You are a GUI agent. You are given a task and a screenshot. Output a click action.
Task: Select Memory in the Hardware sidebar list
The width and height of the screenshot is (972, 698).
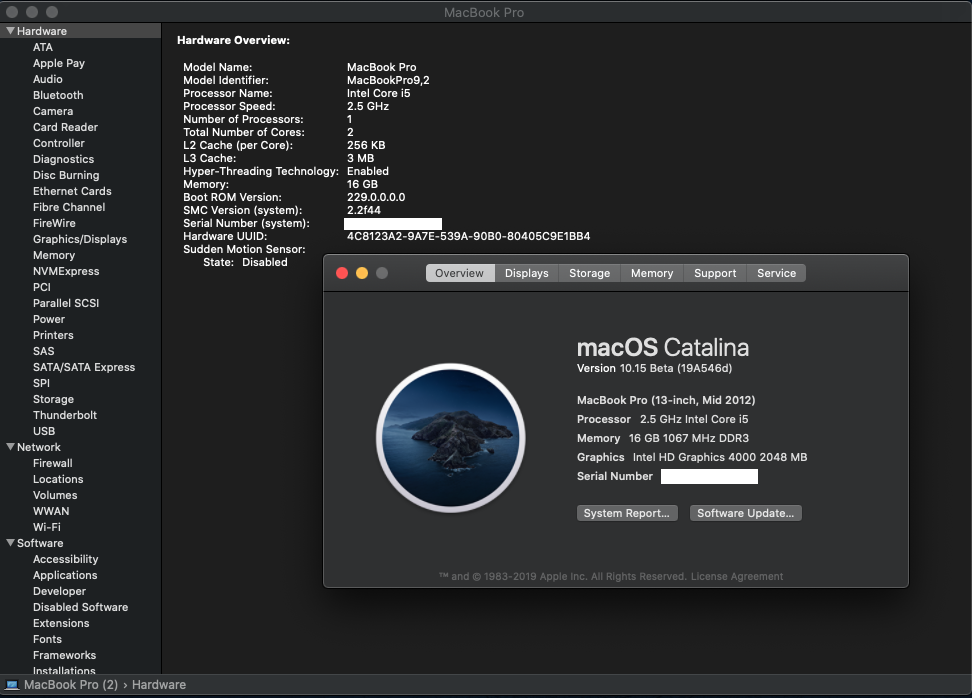click(x=54, y=255)
